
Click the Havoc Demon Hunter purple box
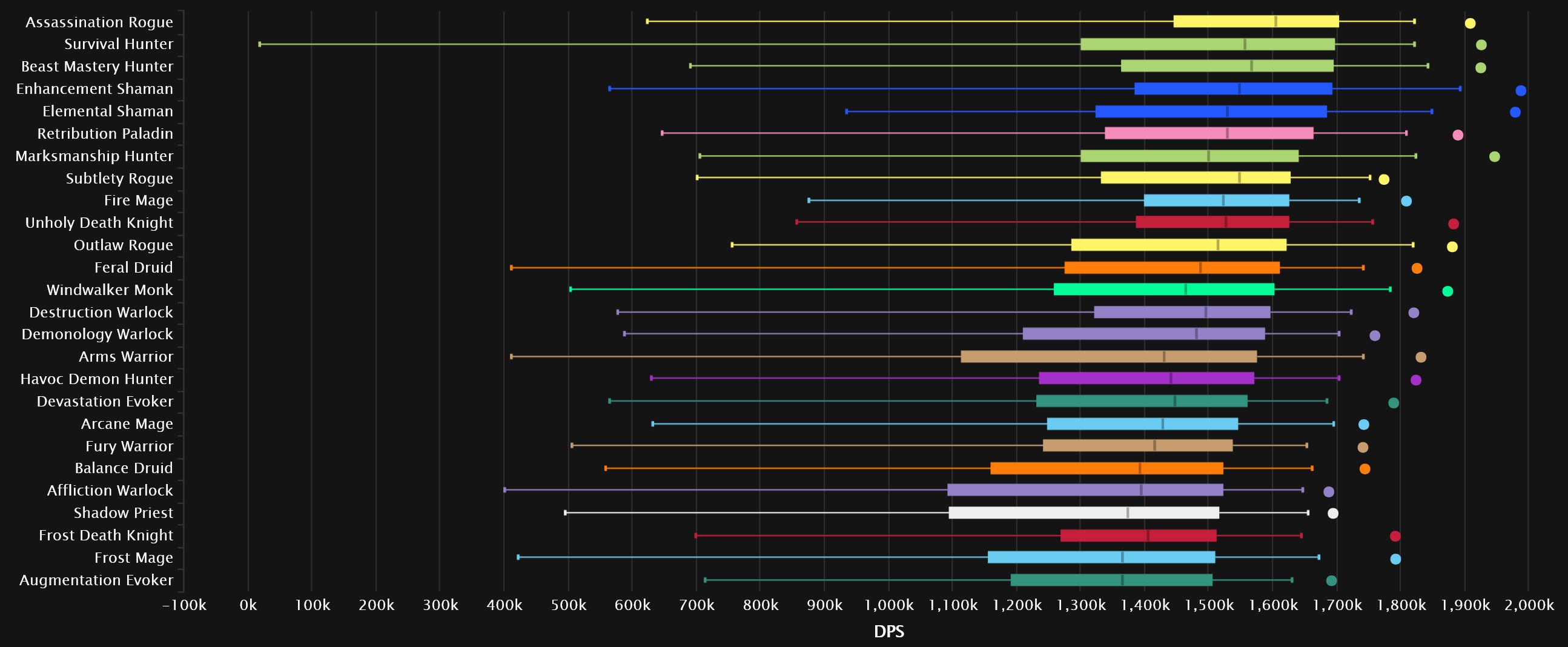1146,379
